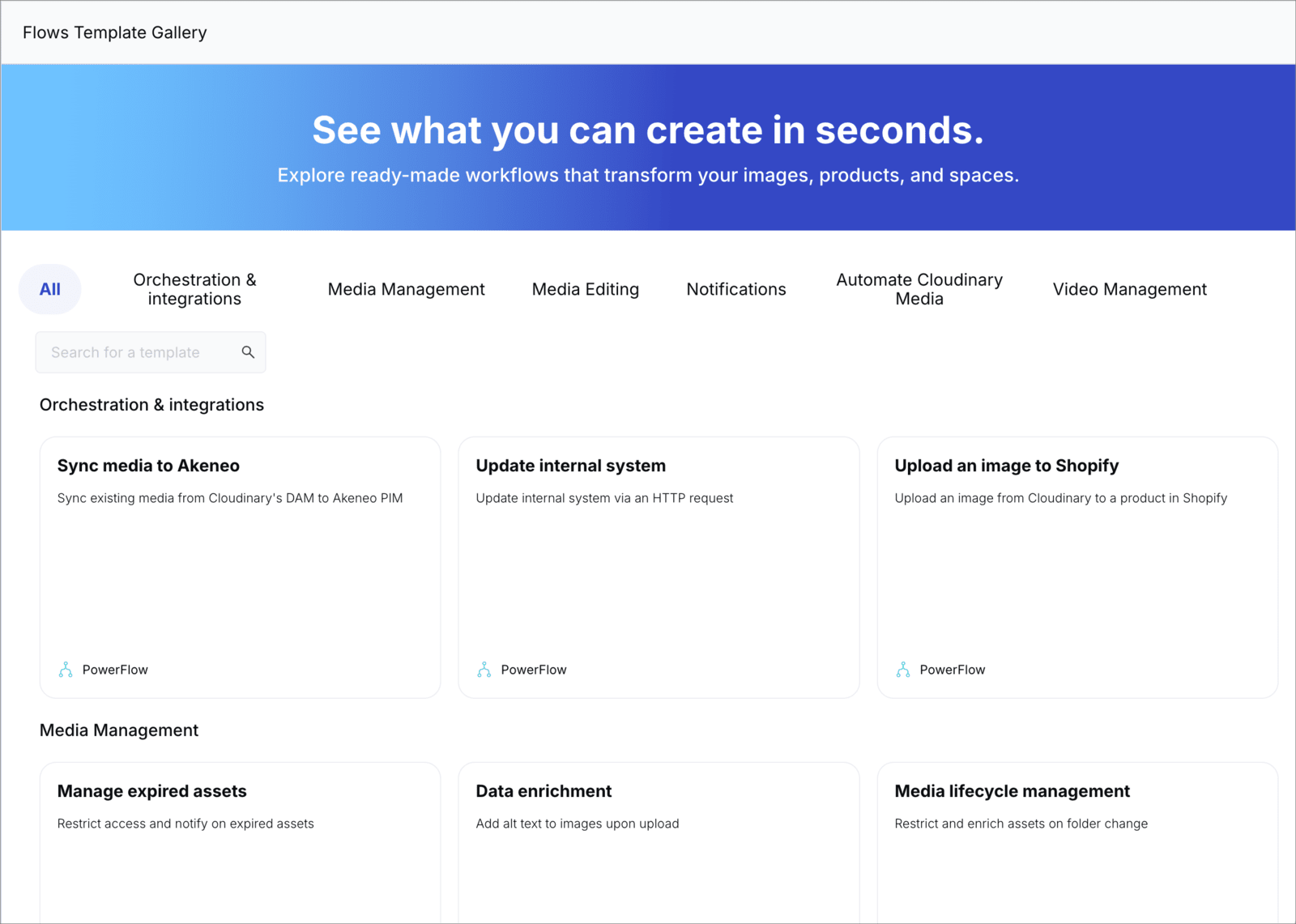This screenshot has height=924, width=1296.
Task: Switch to the Media Management tab
Action: [x=406, y=288]
